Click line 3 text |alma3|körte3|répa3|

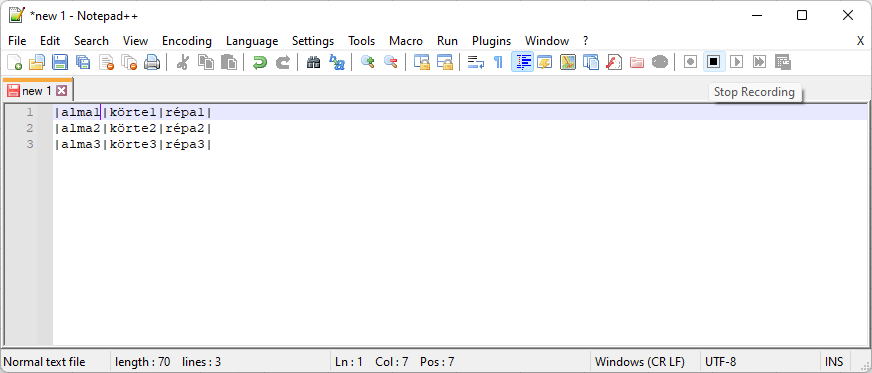coord(133,145)
